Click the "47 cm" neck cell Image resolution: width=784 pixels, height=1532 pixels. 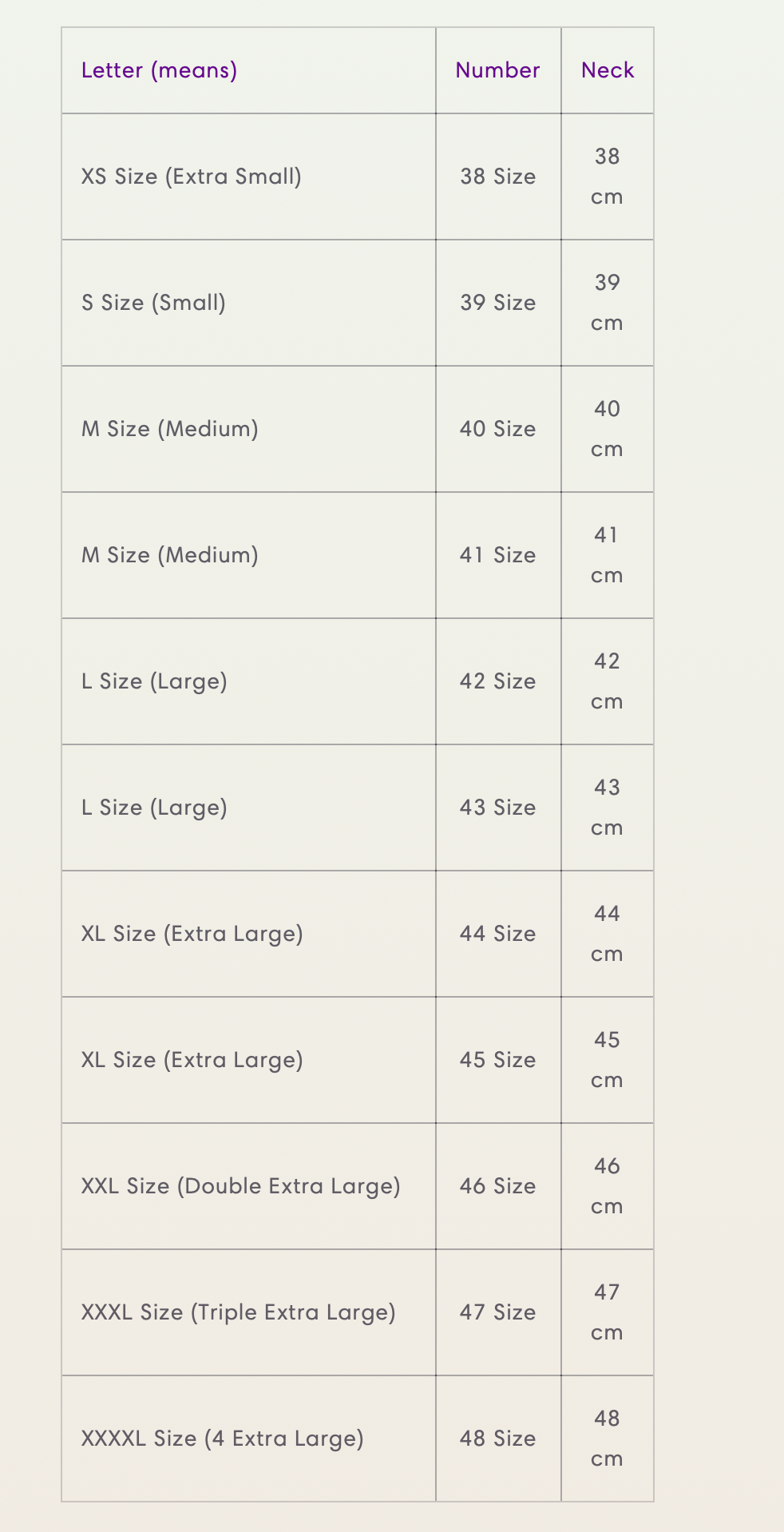click(x=607, y=1312)
